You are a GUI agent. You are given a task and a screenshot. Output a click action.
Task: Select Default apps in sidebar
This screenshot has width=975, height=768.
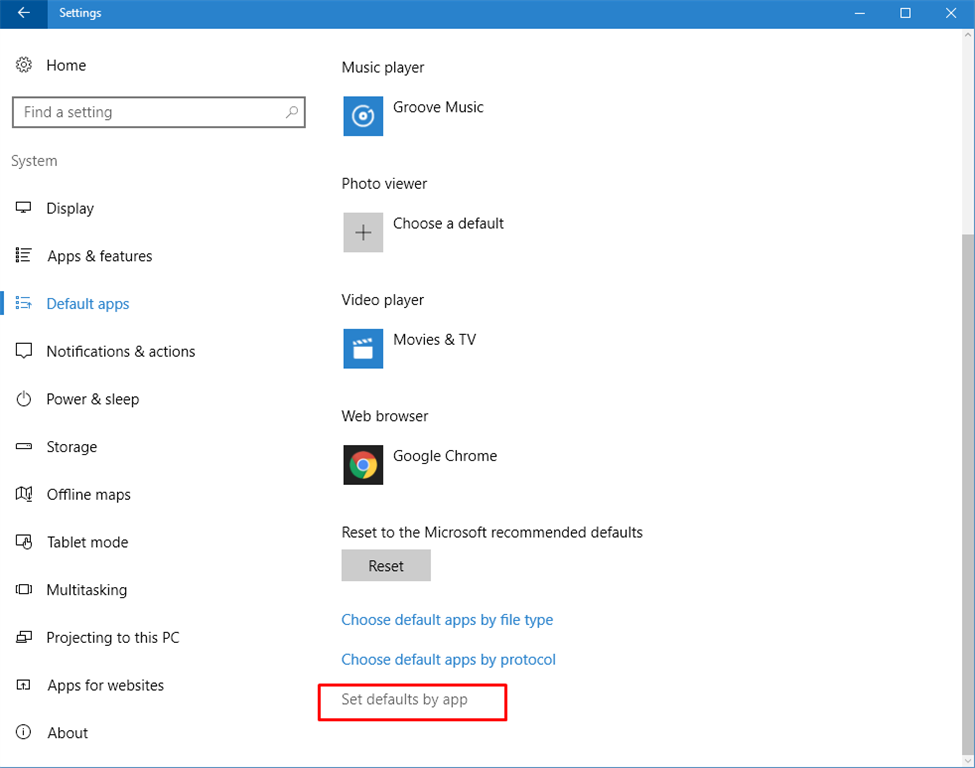point(88,303)
